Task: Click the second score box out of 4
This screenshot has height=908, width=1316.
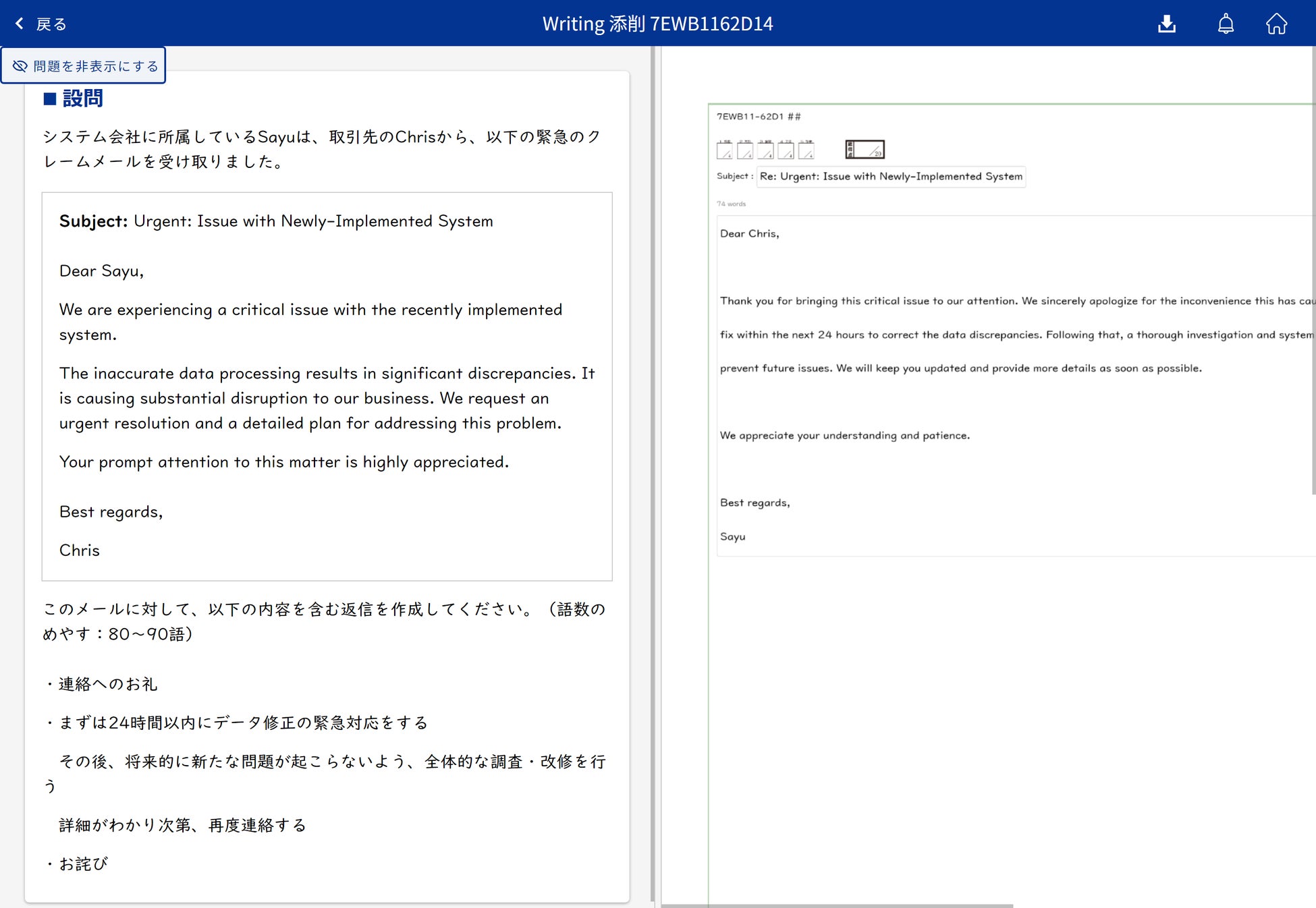Action: [x=744, y=150]
